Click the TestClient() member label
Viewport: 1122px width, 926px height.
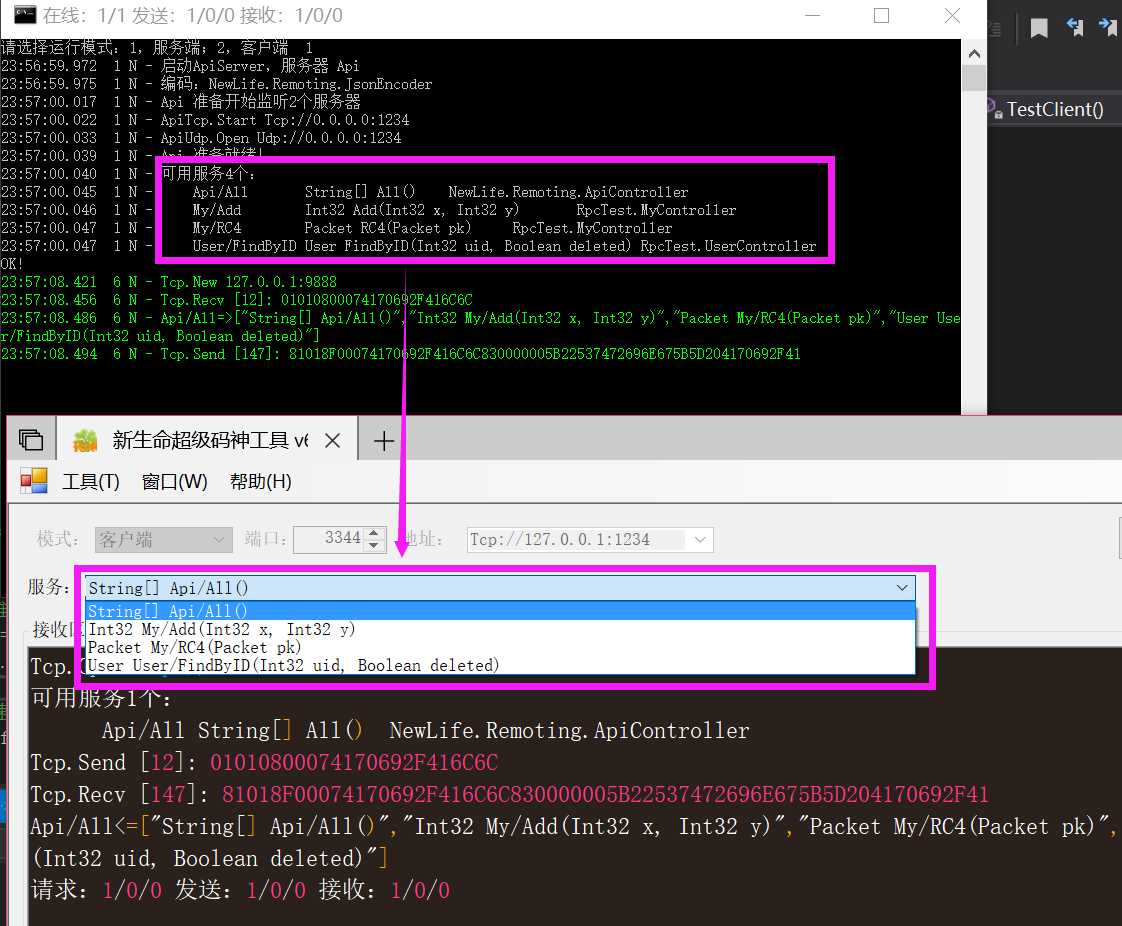(x=1055, y=109)
